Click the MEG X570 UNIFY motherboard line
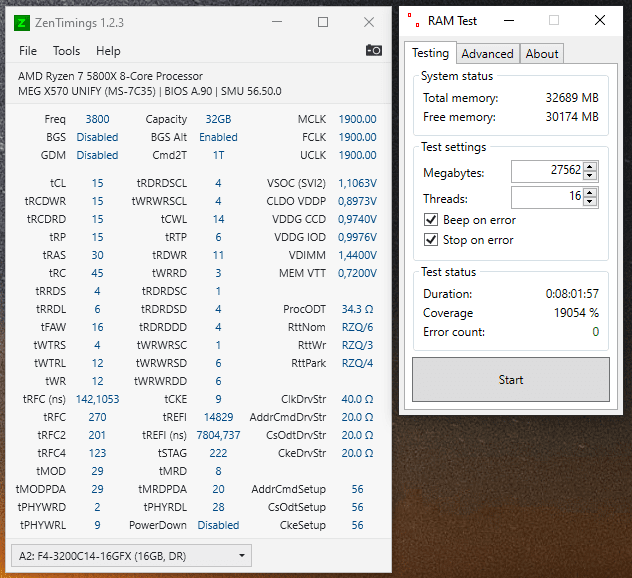 (150, 91)
